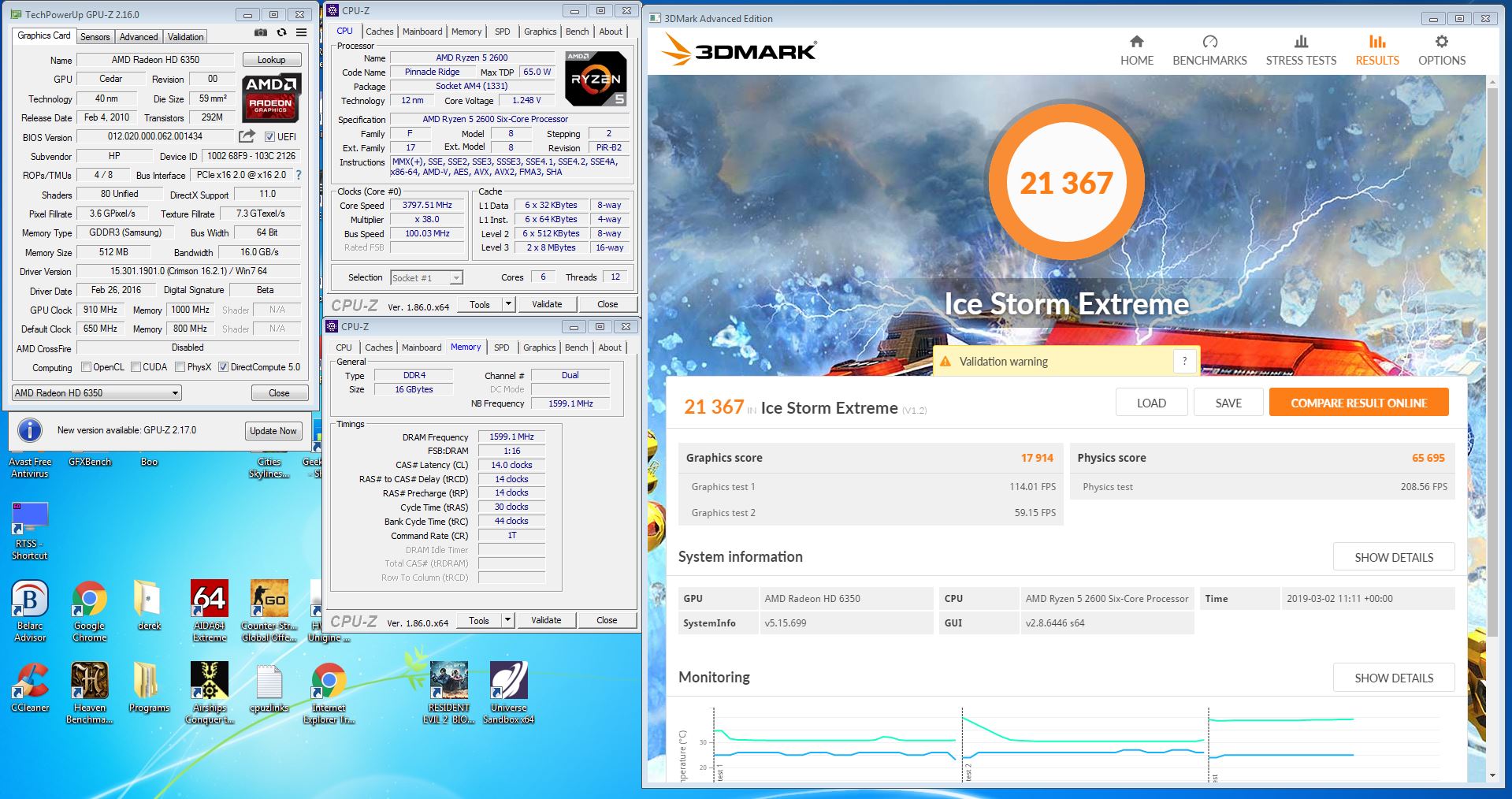Toggle the UEFI checkbox in GPU-Z

coord(269,136)
